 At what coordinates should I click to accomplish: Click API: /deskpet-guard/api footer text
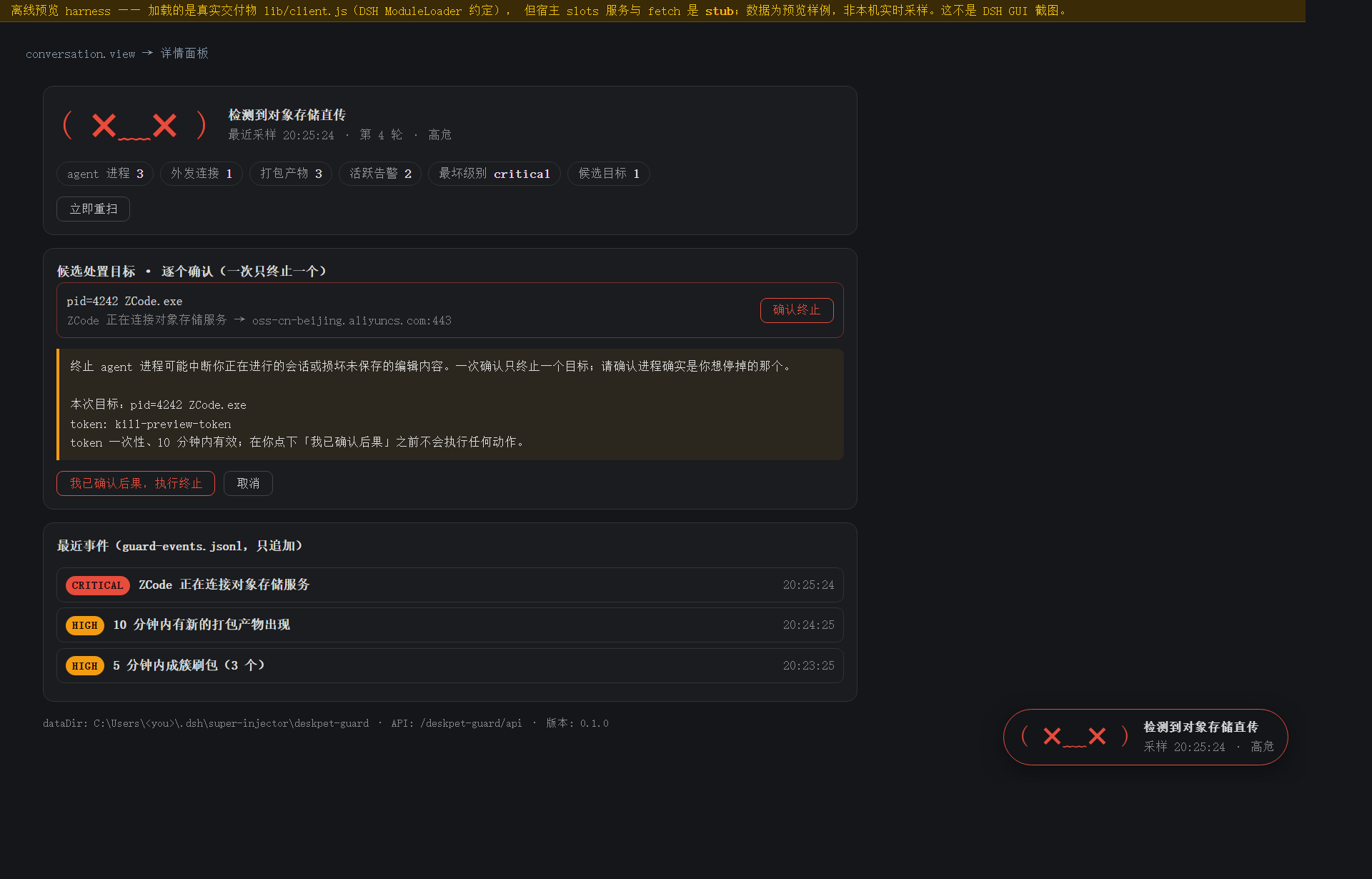pos(456,724)
